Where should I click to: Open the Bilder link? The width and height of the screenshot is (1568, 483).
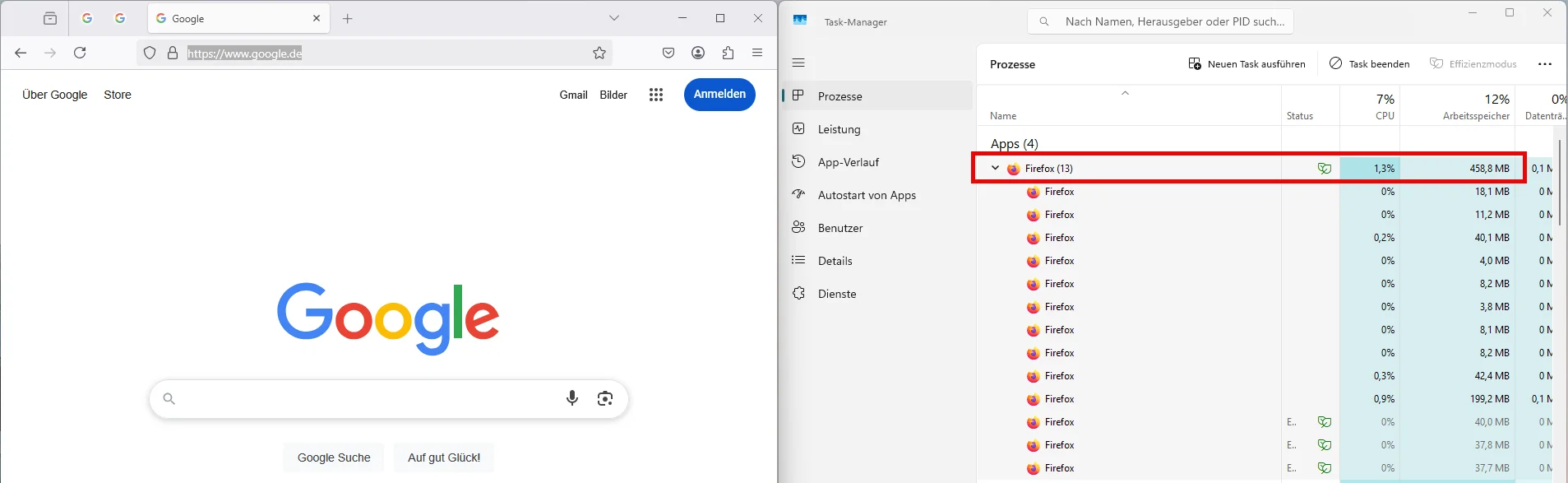tap(613, 95)
